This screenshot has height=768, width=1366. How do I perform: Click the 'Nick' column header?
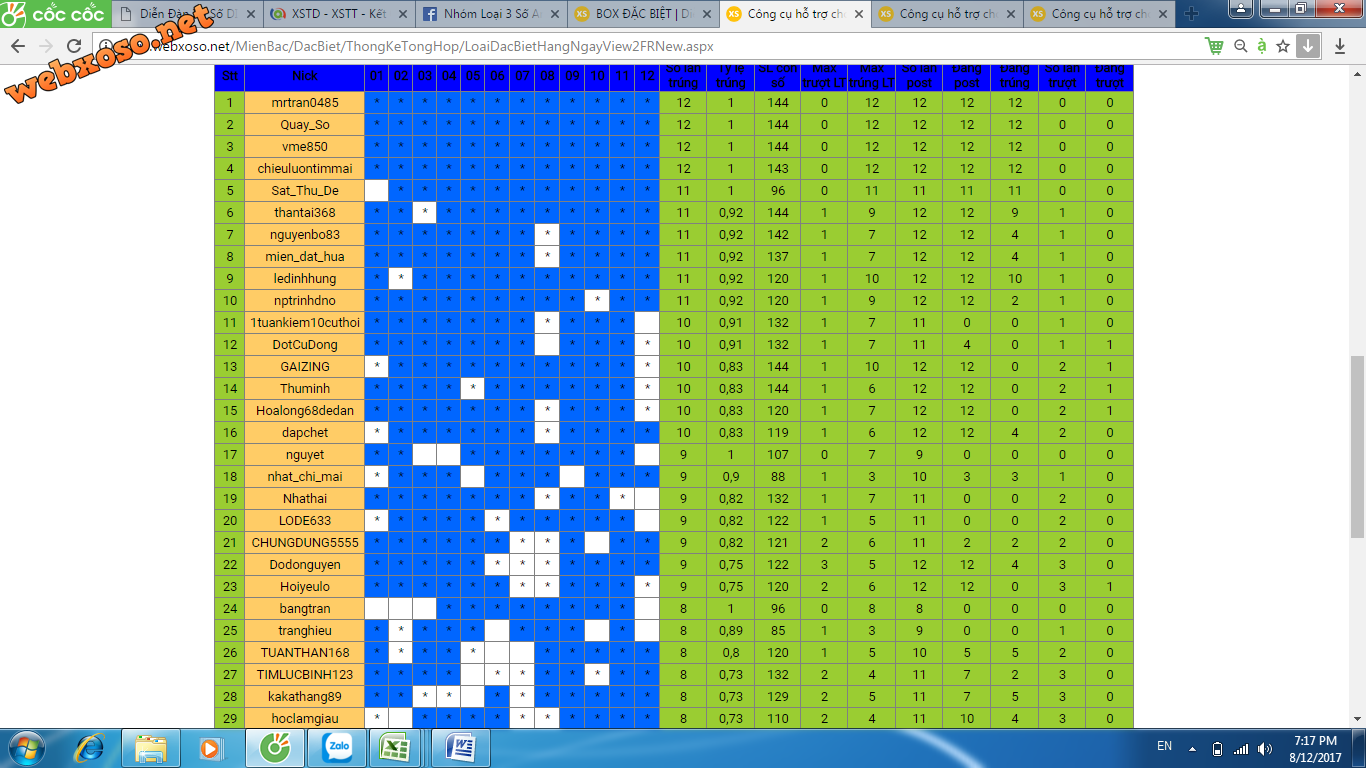[304, 77]
